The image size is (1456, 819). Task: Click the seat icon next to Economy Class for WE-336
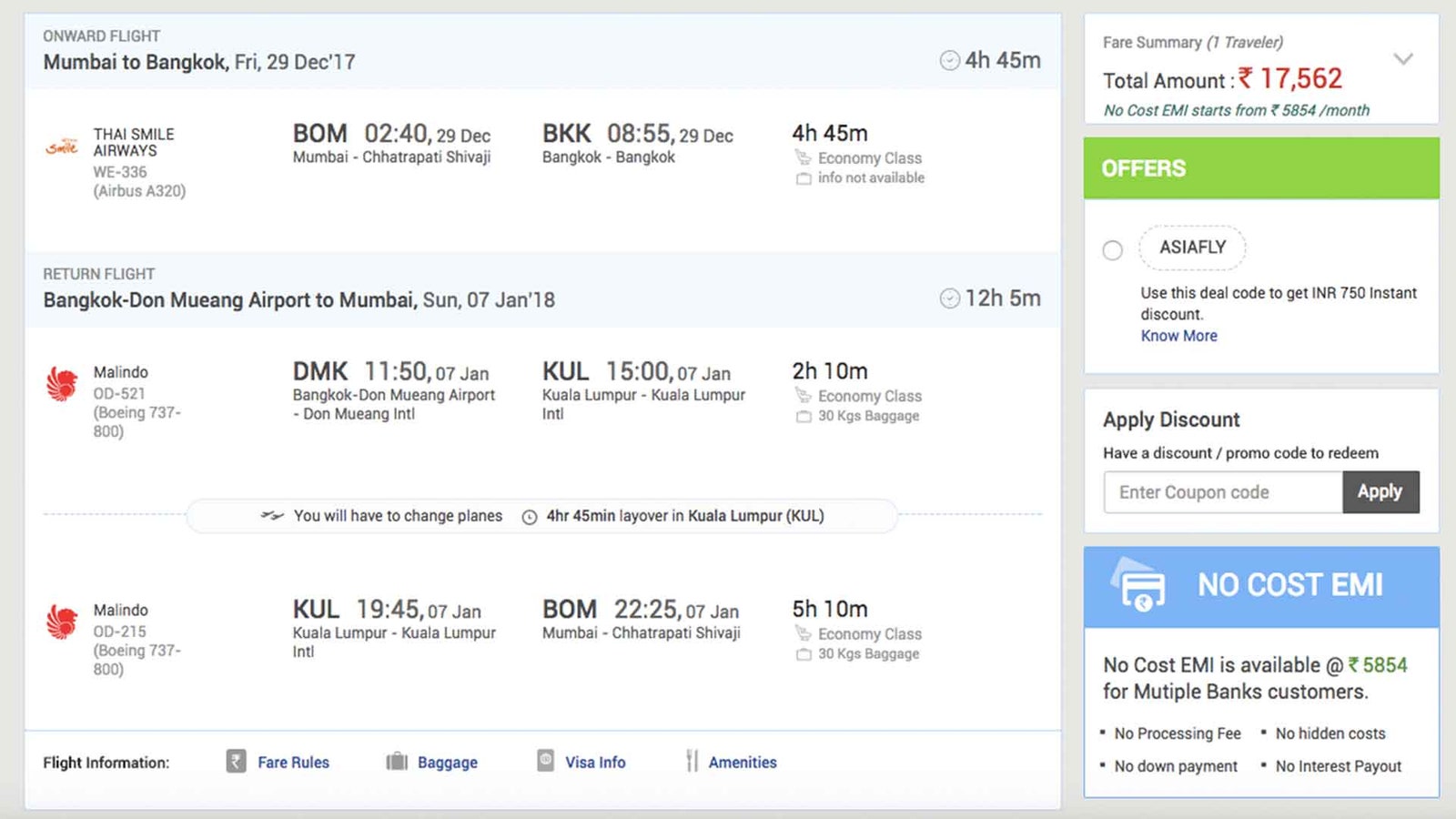[803, 158]
